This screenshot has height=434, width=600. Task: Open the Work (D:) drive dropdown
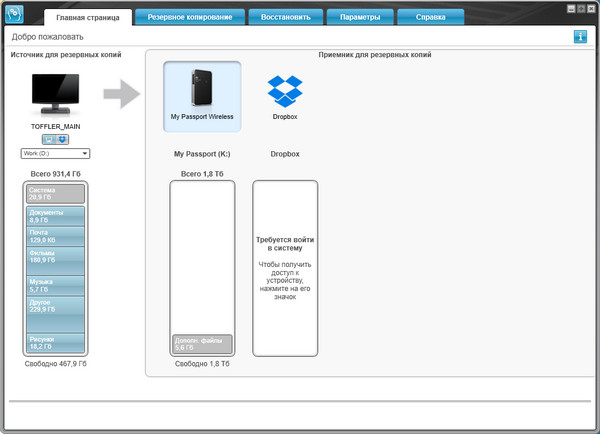(x=56, y=153)
